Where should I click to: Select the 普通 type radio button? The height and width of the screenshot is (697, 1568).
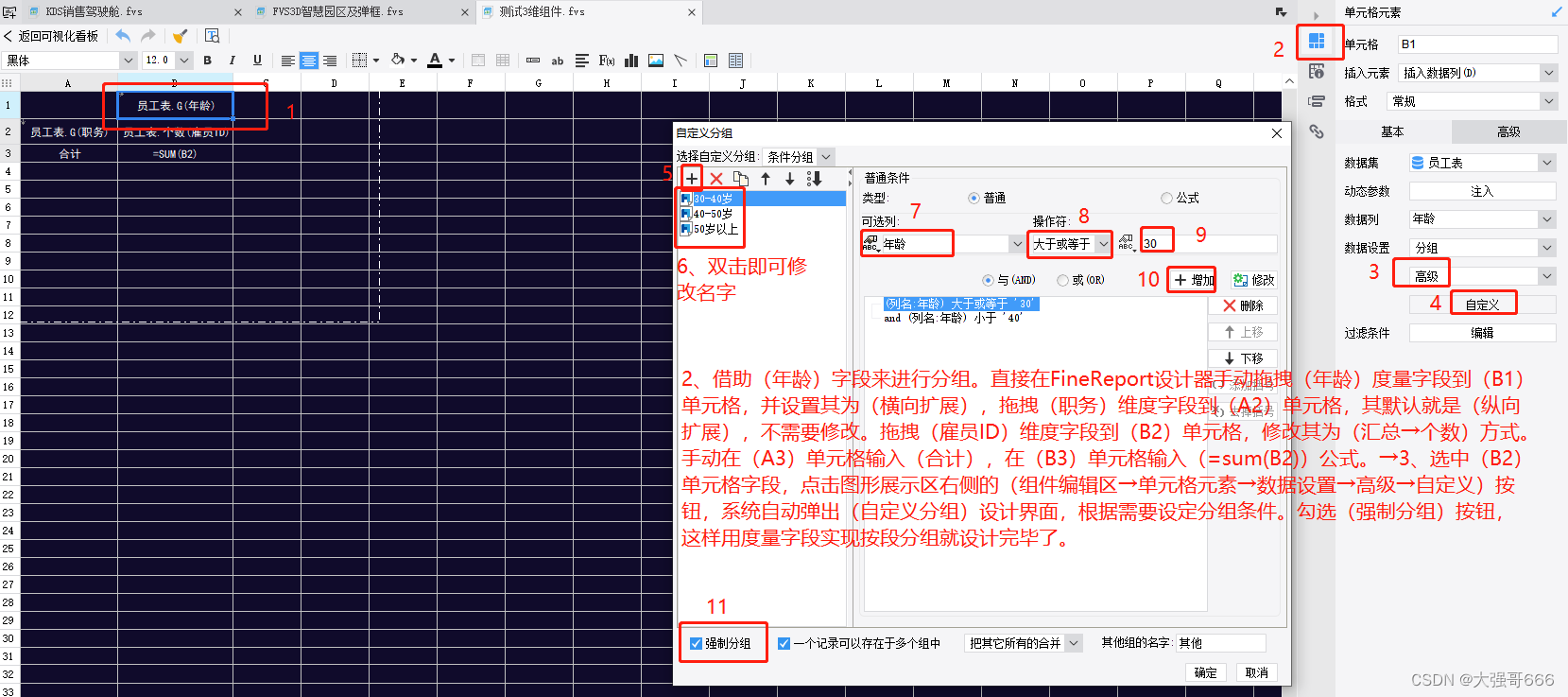974,198
